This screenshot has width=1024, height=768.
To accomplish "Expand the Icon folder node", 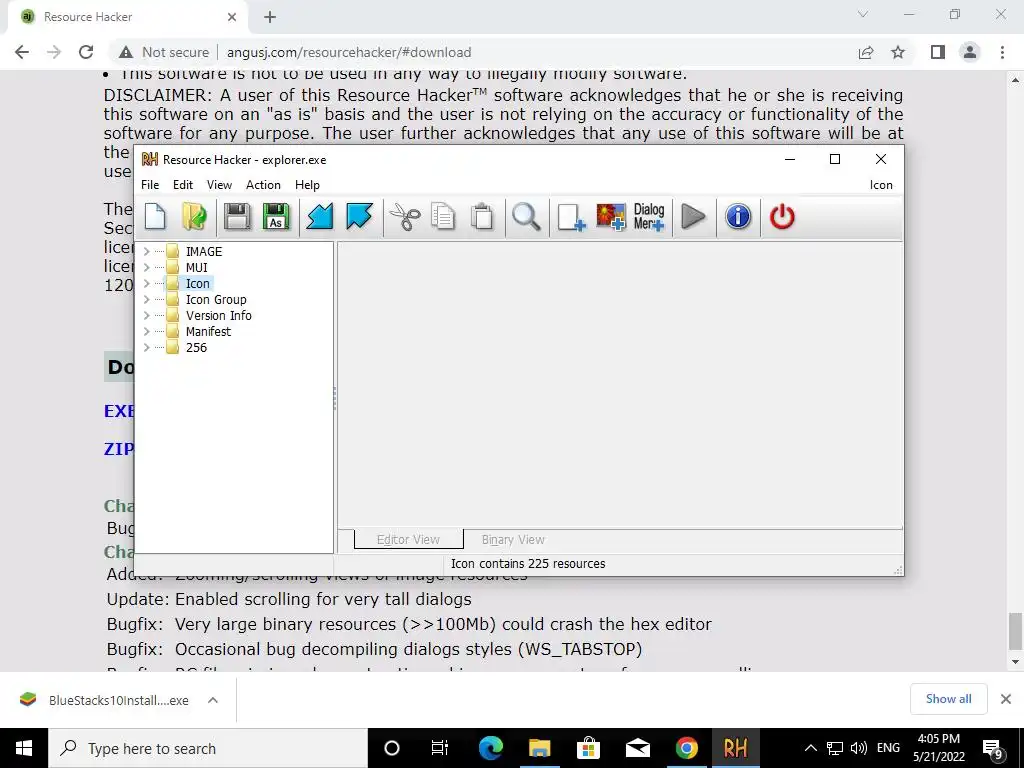I will tap(146, 283).
